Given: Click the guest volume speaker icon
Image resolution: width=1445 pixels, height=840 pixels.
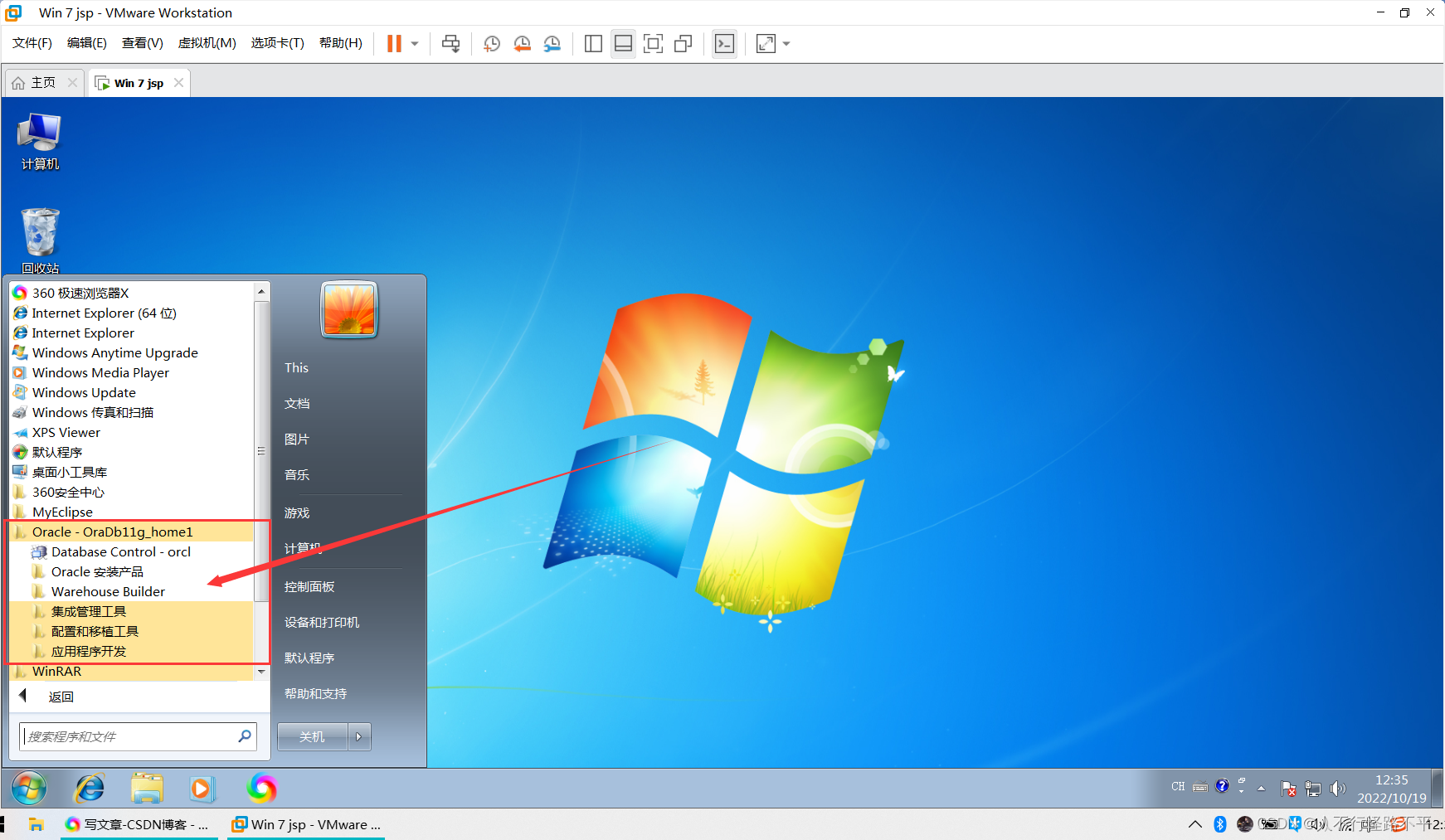Looking at the screenshot, I should [x=1337, y=789].
